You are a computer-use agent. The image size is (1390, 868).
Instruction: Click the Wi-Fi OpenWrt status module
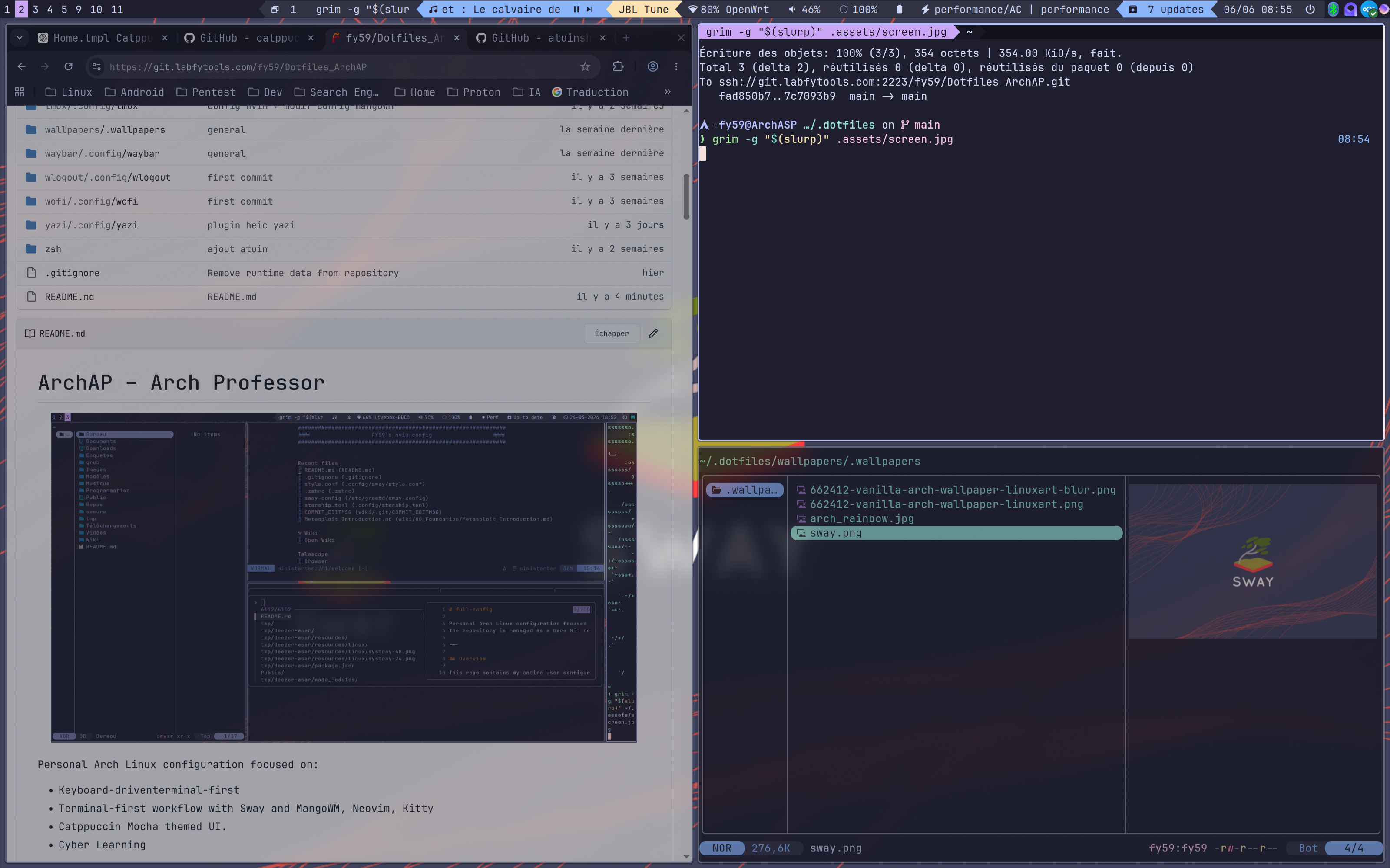click(x=728, y=9)
